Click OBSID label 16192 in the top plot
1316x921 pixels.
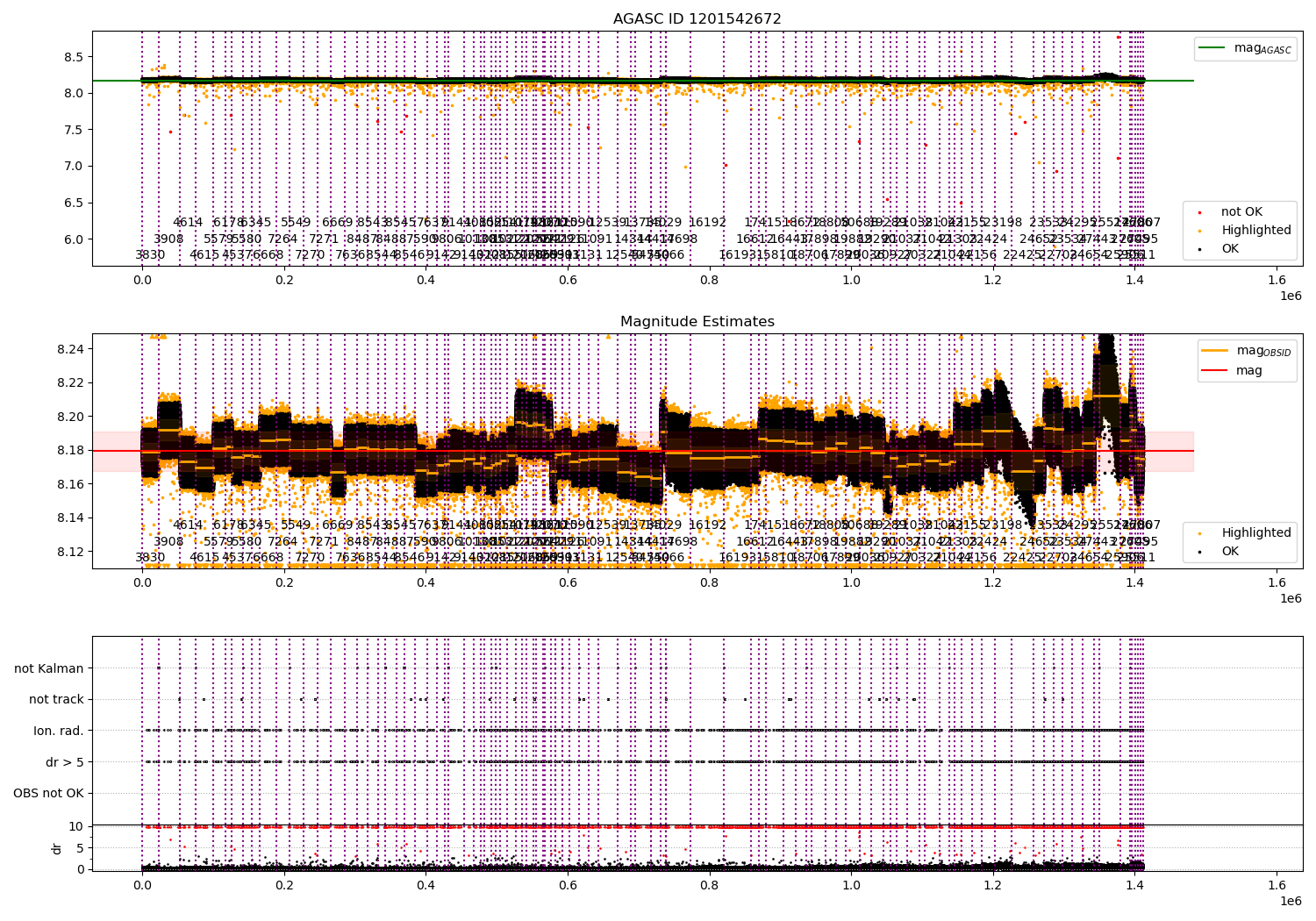click(x=707, y=223)
